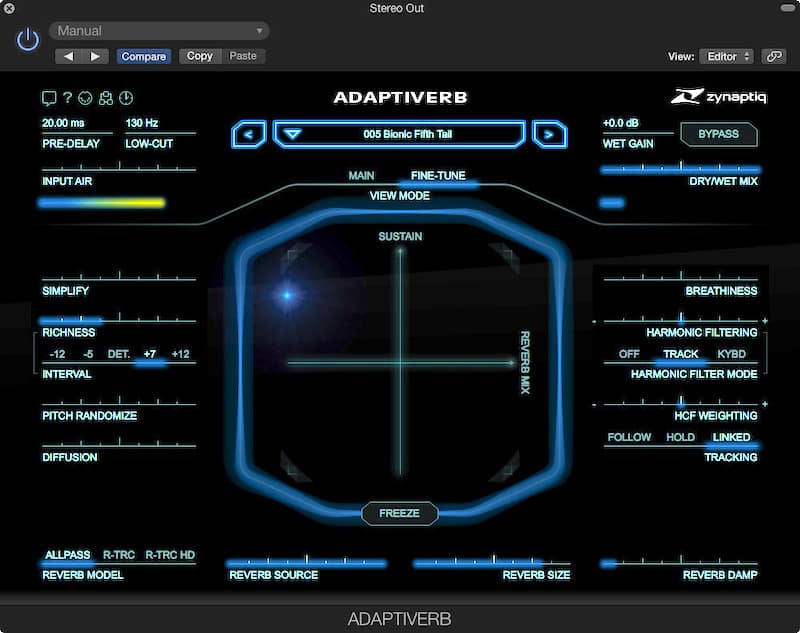
Task: Go to next Adaptiverb preset arrow
Action: 549,135
